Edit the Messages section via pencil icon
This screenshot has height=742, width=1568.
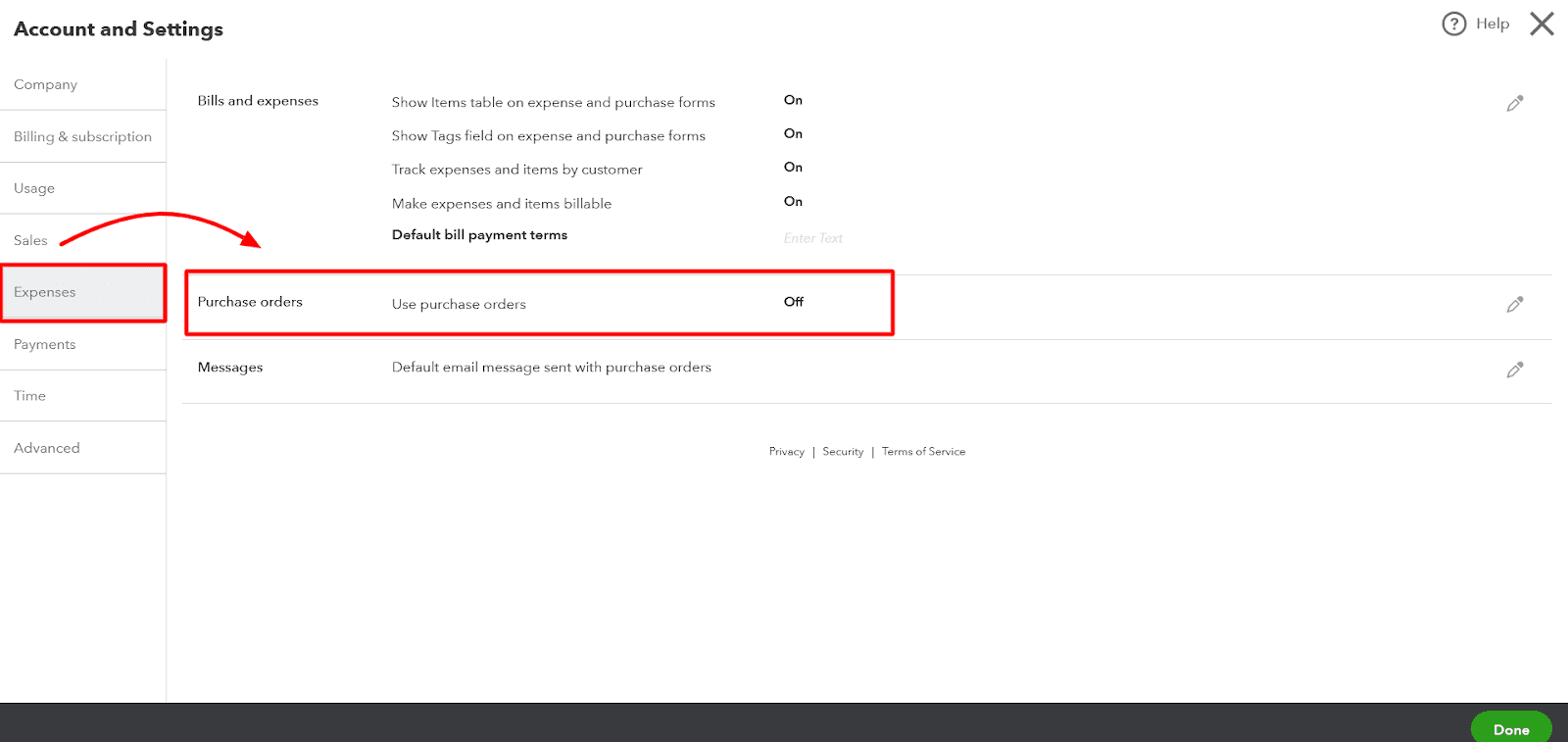(1515, 370)
